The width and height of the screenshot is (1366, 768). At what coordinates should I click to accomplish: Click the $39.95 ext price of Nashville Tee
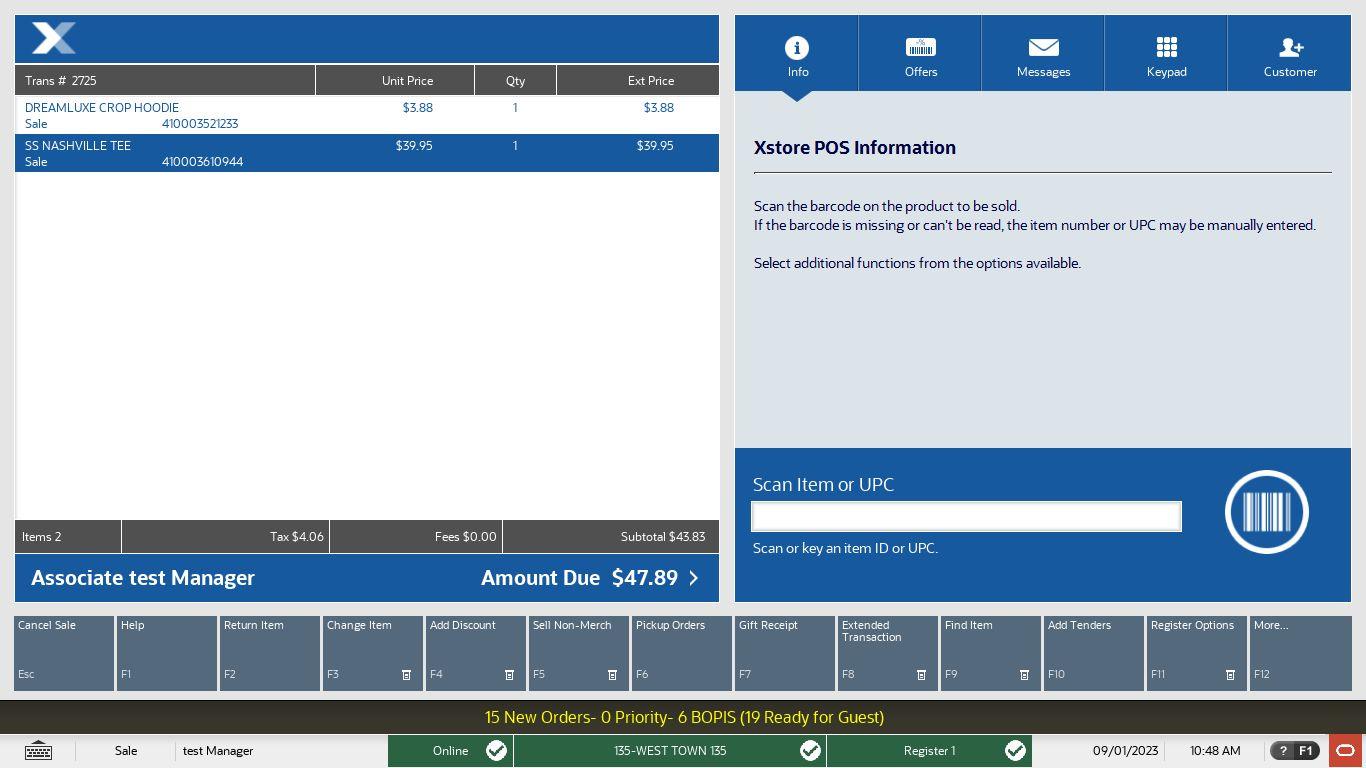pyautogui.click(x=655, y=146)
